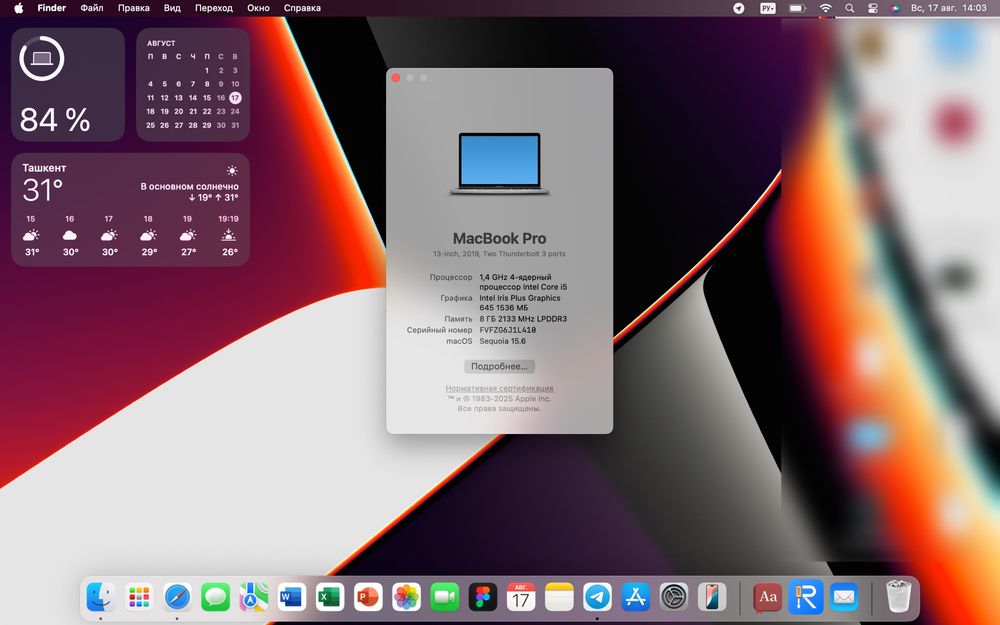Screen dimensions: 1000x625
Task: Click the MacBook Pro laptop image
Action: coord(499,164)
